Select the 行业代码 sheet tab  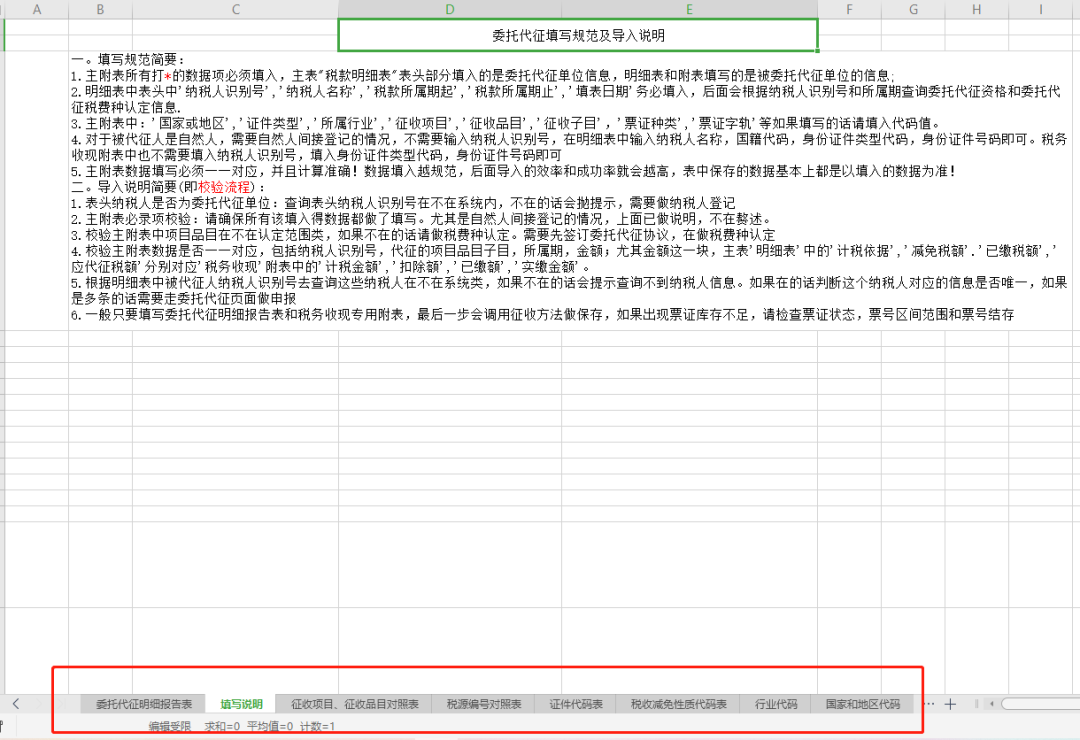click(776, 704)
